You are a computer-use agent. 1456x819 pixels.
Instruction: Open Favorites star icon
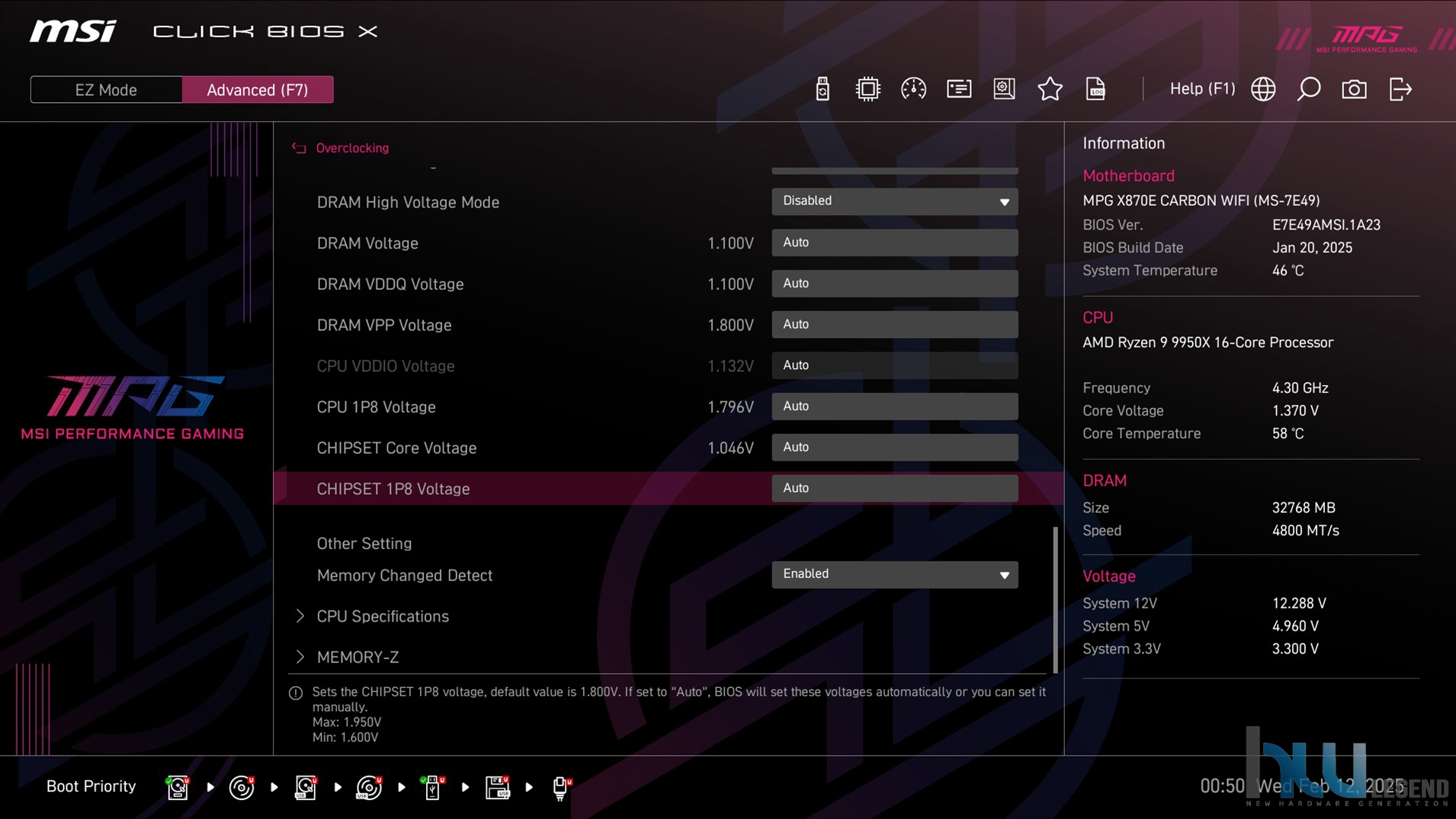[x=1050, y=89]
